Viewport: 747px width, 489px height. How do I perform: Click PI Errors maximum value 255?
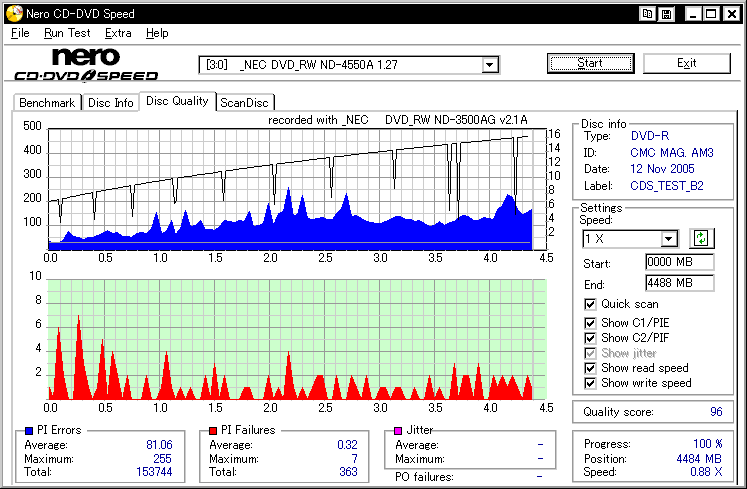pyautogui.click(x=162, y=458)
